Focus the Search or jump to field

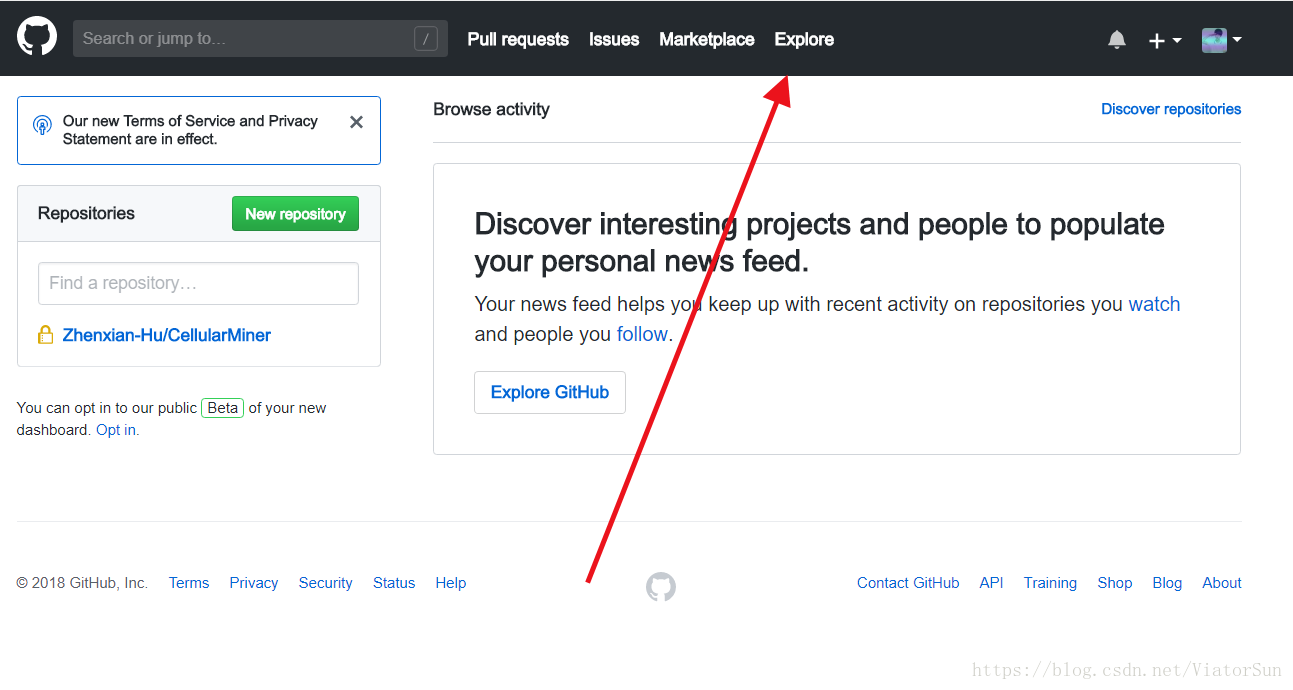pos(260,39)
